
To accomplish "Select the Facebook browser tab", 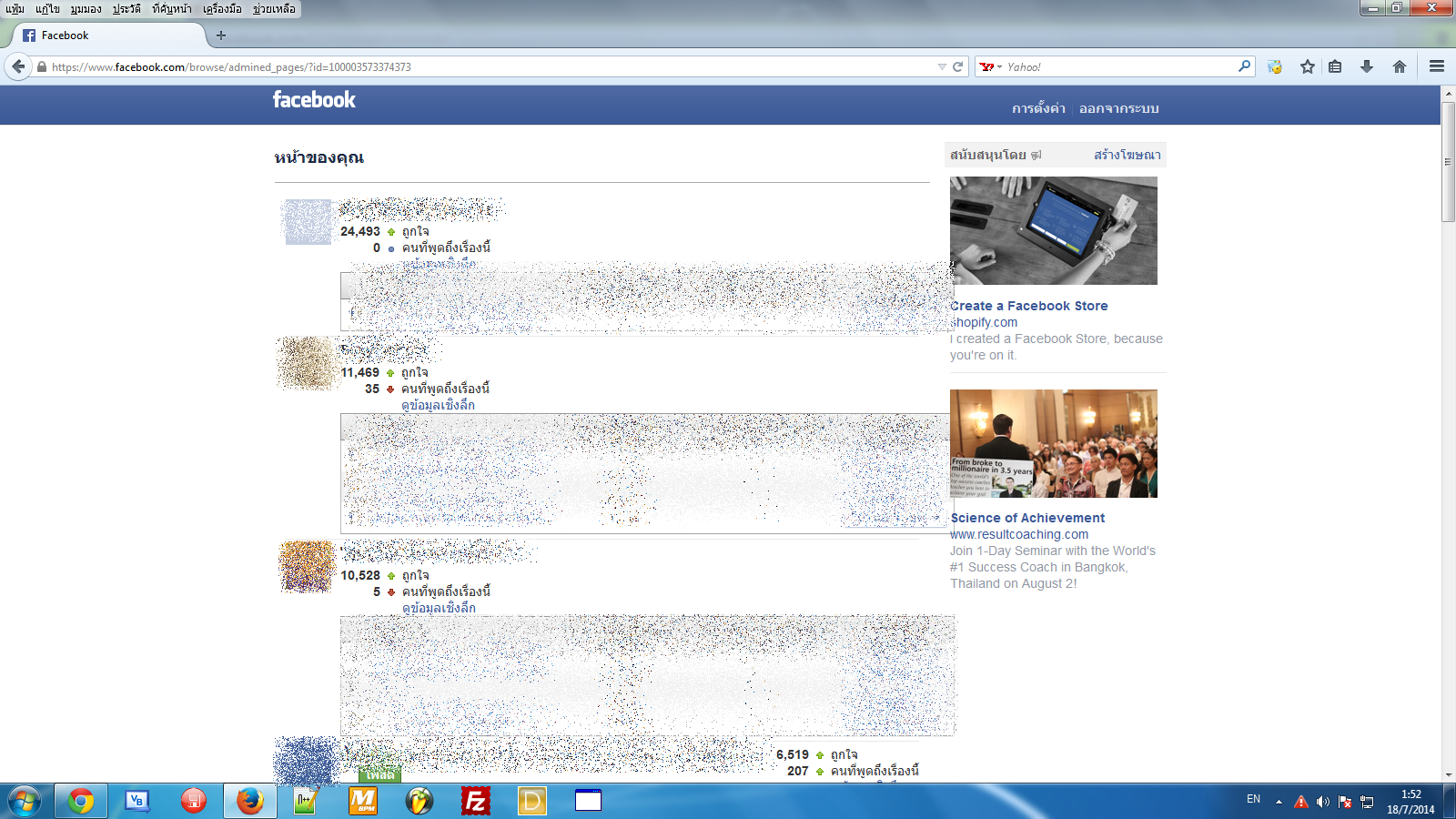I will tap(107, 35).
